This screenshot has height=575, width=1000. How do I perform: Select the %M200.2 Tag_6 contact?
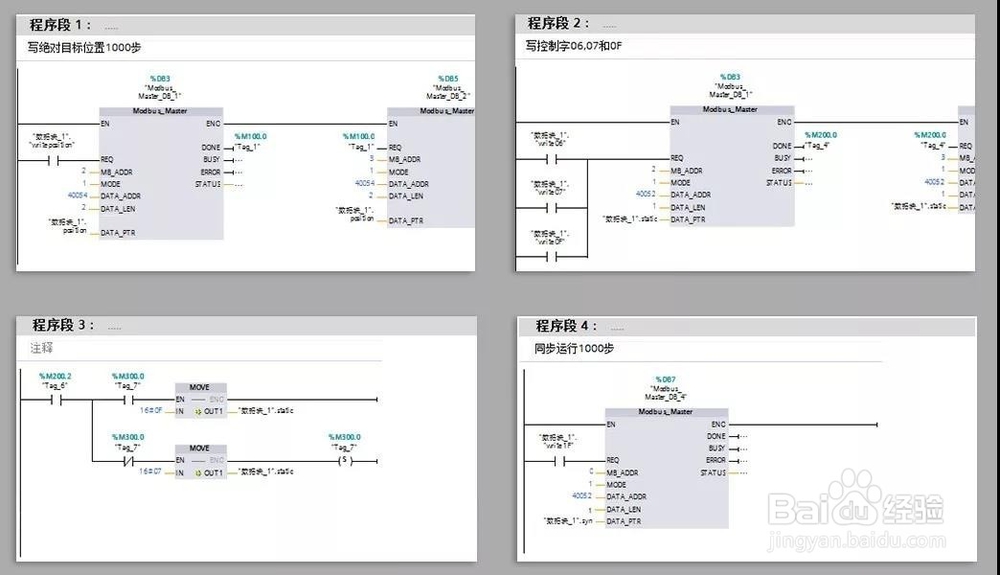click(56, 400)
